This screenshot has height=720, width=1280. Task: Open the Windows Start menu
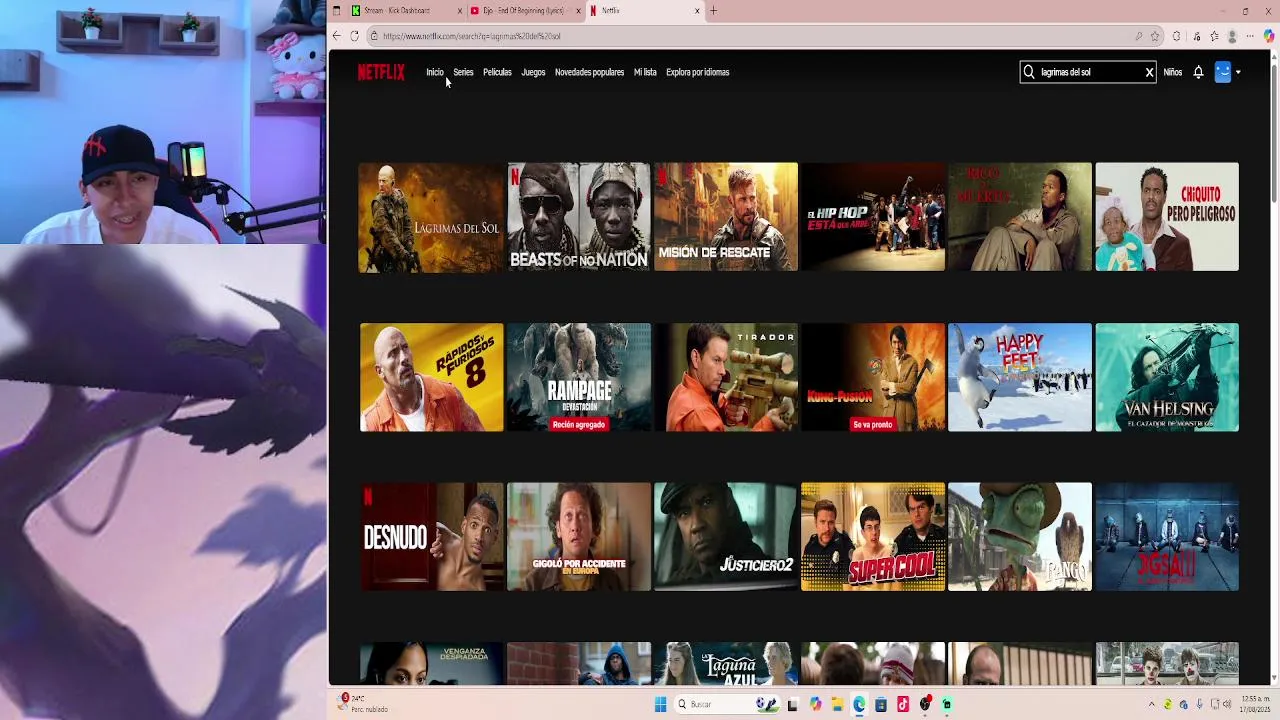(x=660, y=704)
